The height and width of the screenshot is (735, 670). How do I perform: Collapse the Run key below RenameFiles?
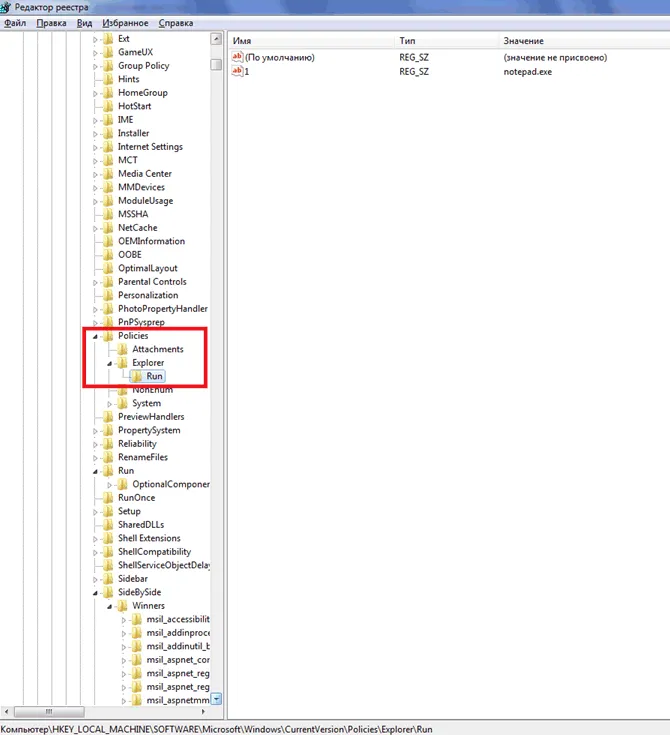pyautogui.click(x=95, y=472)
